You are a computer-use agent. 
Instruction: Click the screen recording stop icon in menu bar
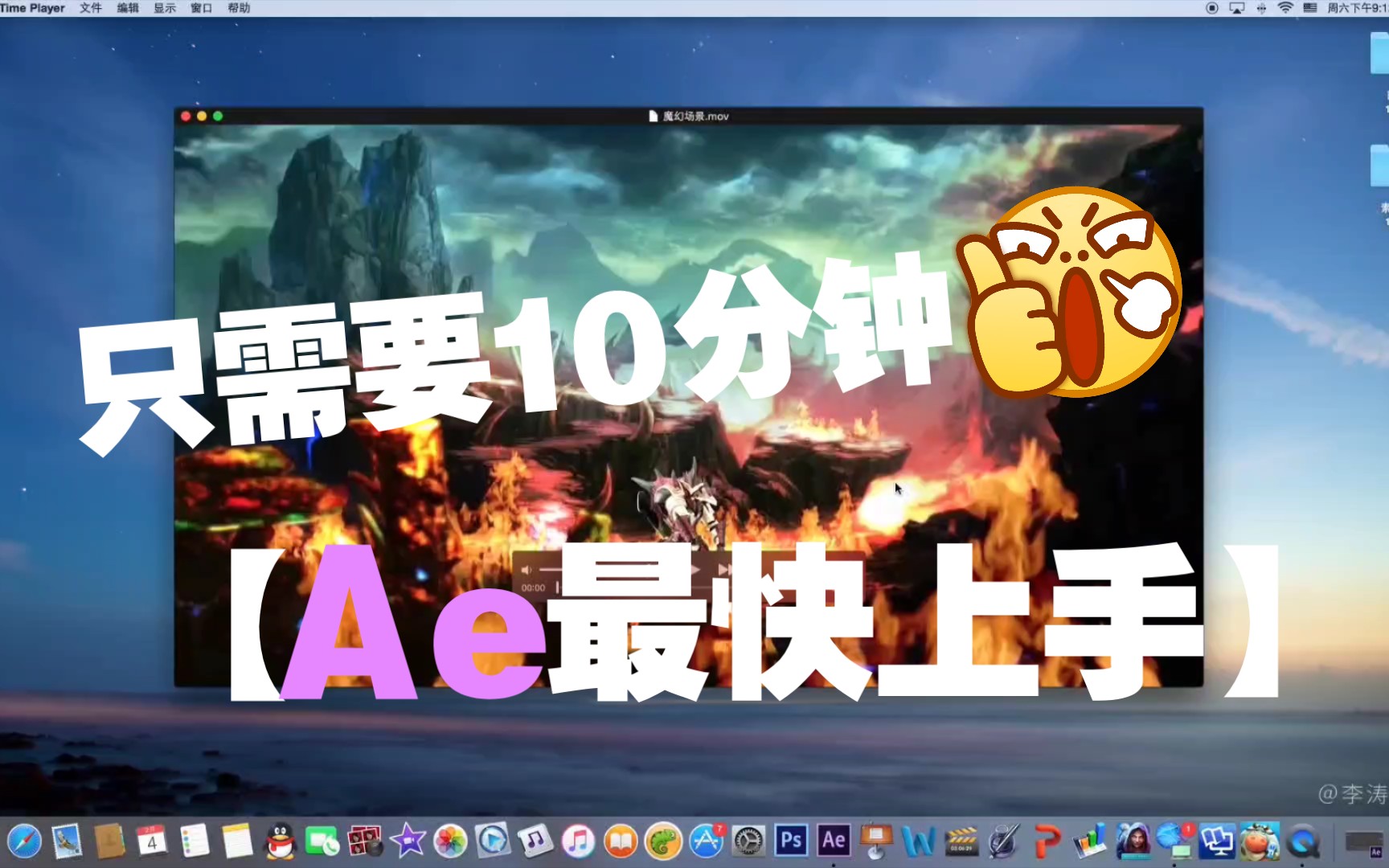click(x=1212, y=8)
